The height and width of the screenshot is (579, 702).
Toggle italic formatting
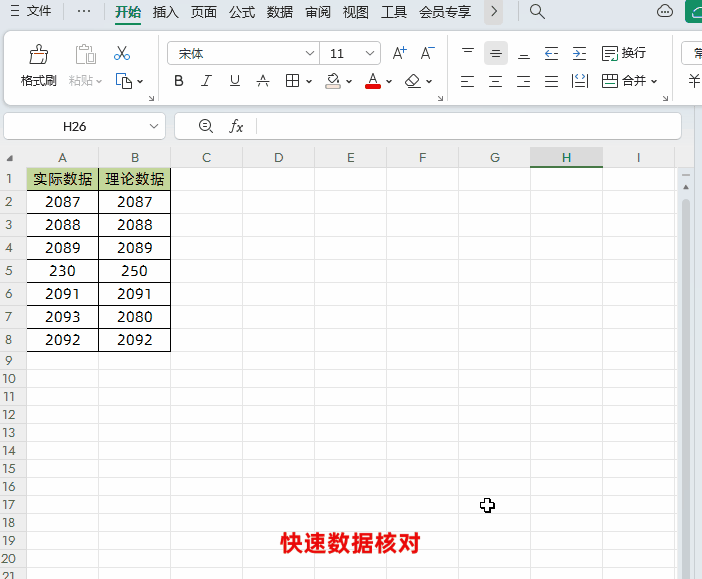pos(207,81)
